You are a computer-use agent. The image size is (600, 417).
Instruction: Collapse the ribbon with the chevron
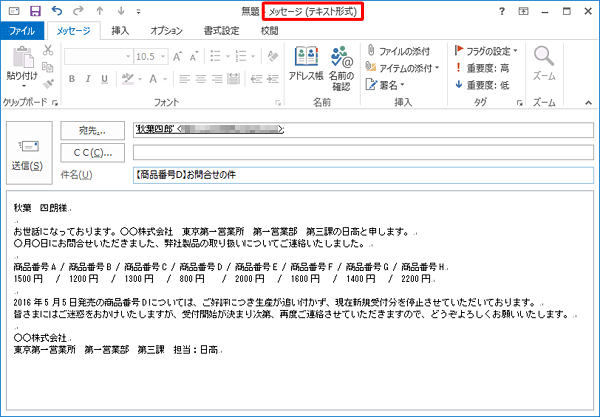(588, 103)
